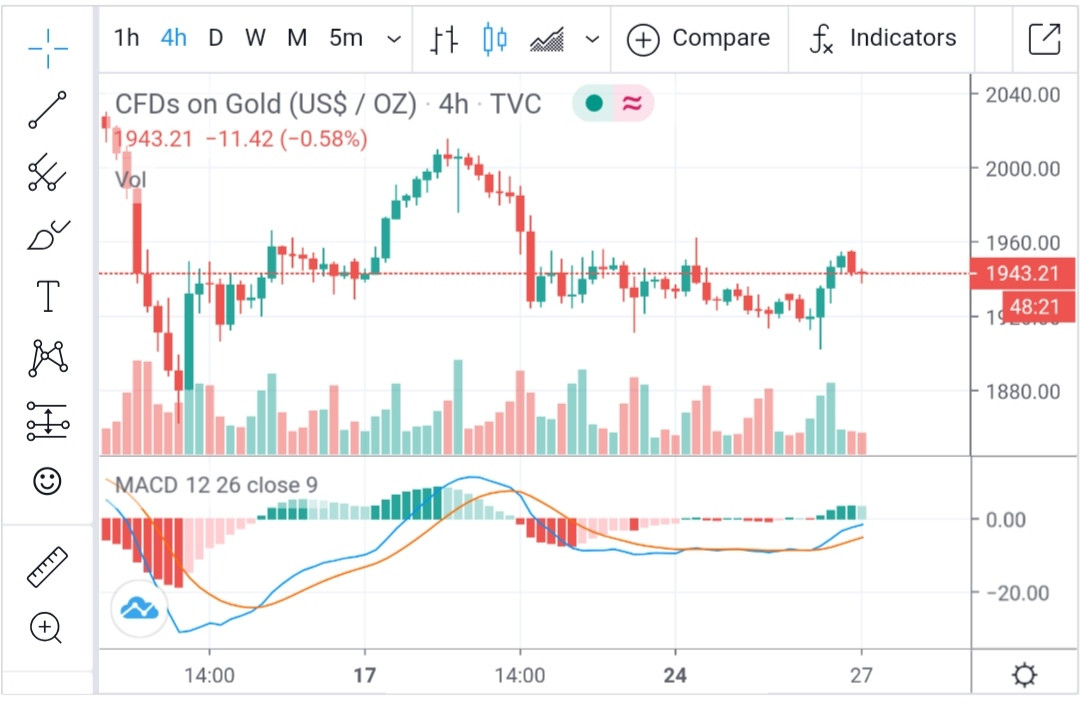Open the pitchfork drawing tool
Screen dimensions: 1080x722
47,173
